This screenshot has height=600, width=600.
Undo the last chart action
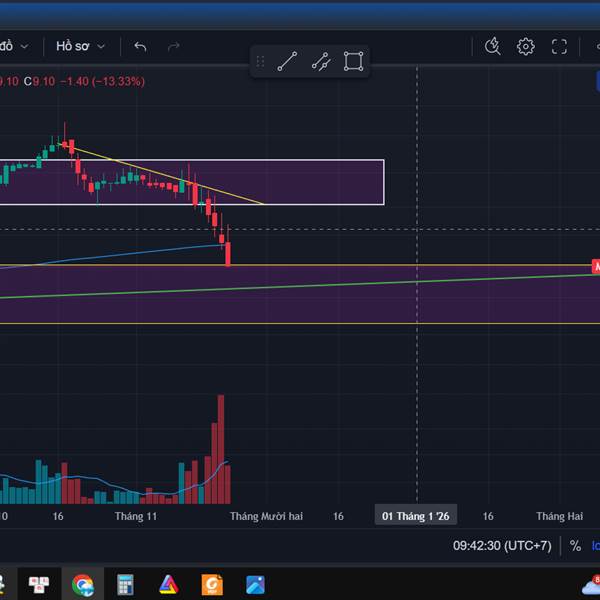(140, 47)
